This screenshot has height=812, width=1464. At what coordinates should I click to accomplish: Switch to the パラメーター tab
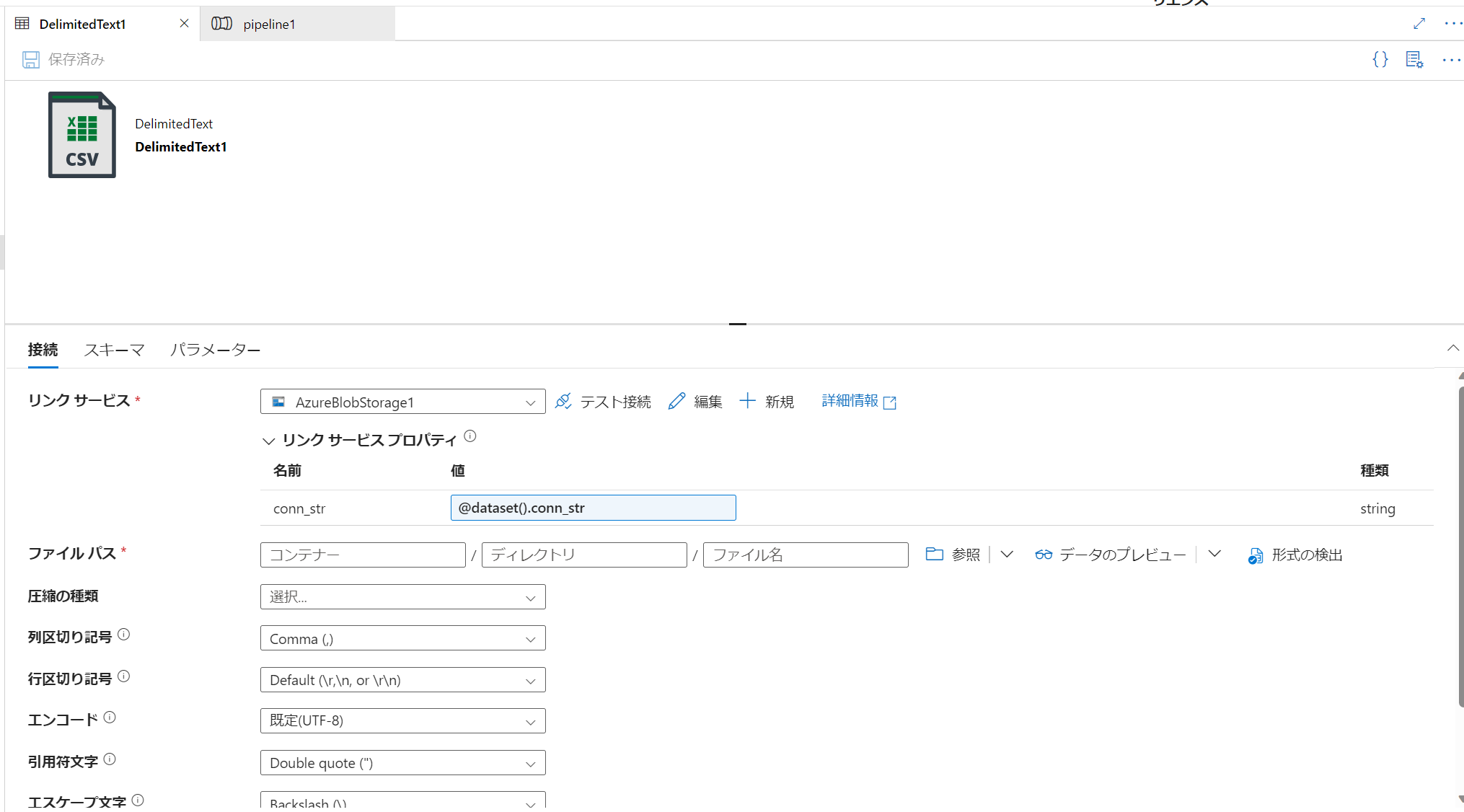click(215, 350)
